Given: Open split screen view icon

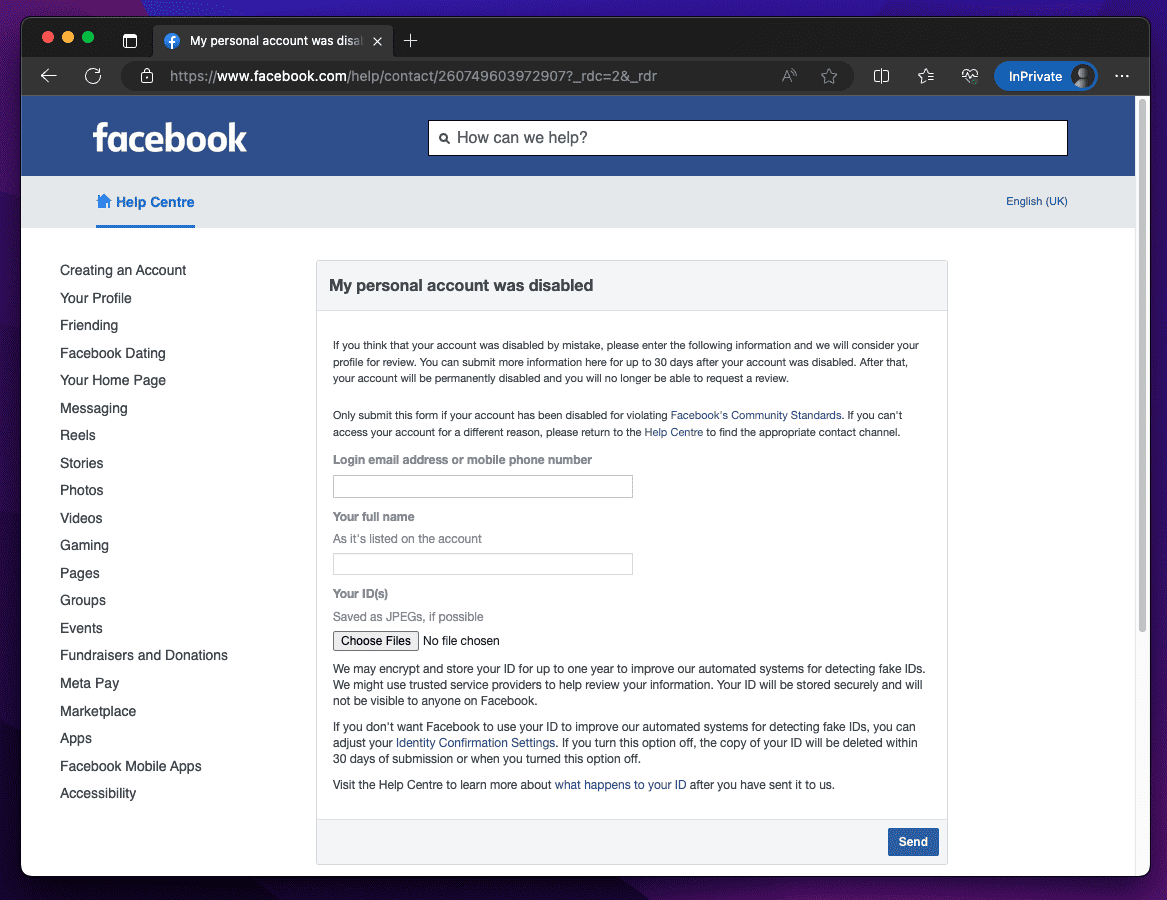Looking at the screenshot, I should tap(881, 76).
